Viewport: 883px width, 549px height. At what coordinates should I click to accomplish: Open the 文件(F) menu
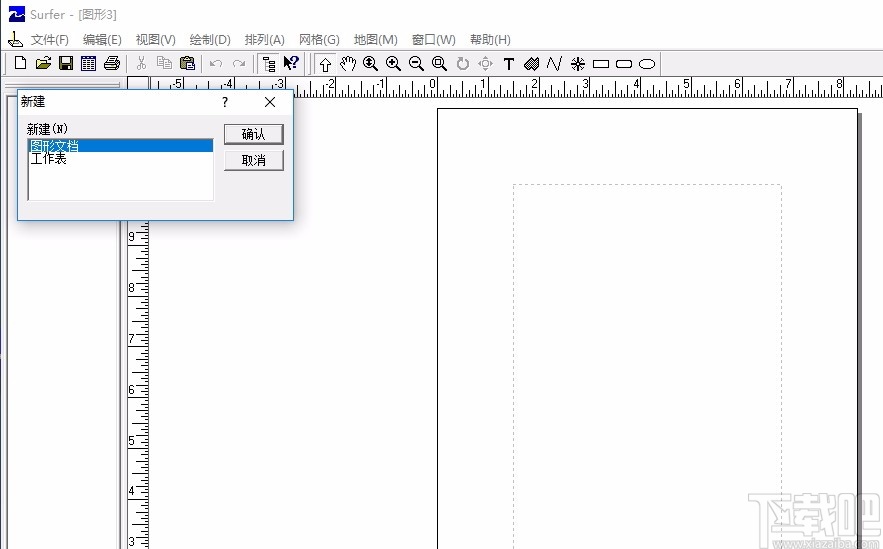pos(50,39)
